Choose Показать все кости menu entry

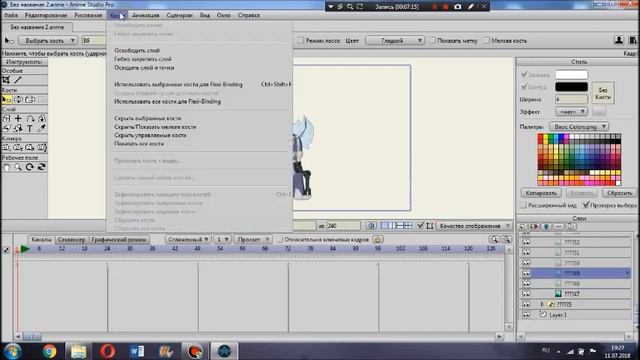tap(139, 144)
